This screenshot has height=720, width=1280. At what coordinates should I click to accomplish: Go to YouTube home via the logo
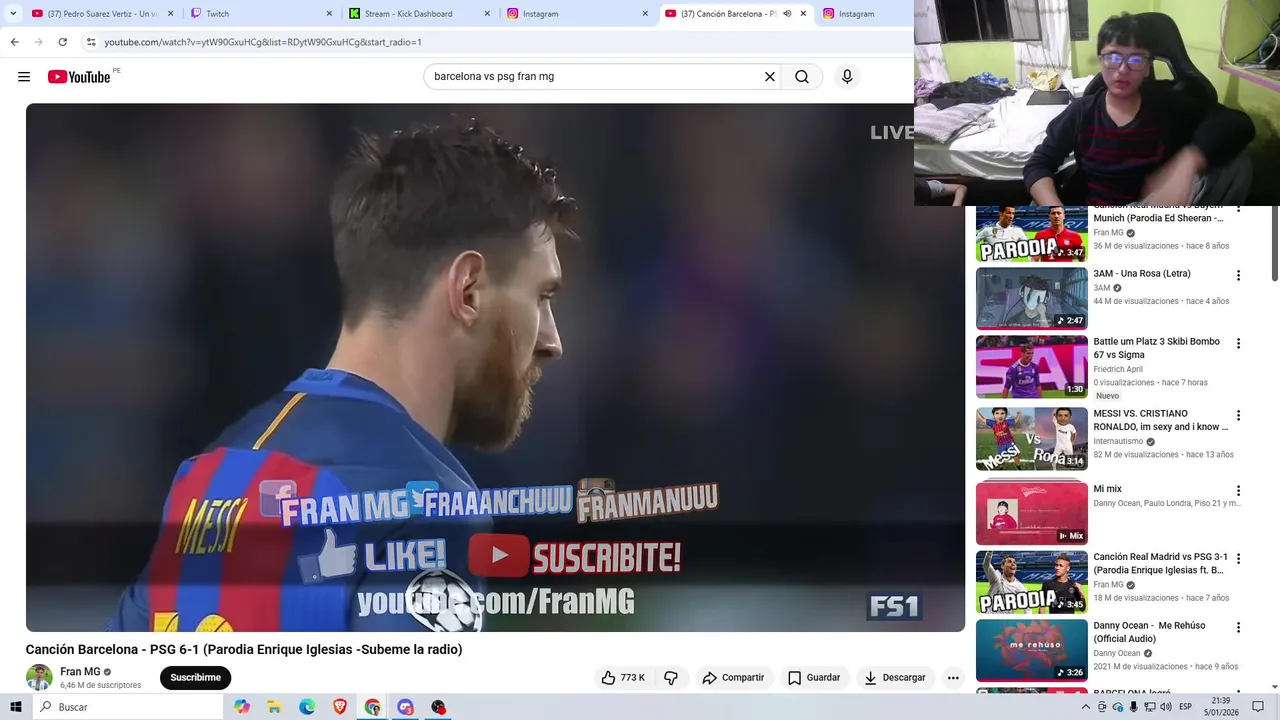[x=79, y=77]
